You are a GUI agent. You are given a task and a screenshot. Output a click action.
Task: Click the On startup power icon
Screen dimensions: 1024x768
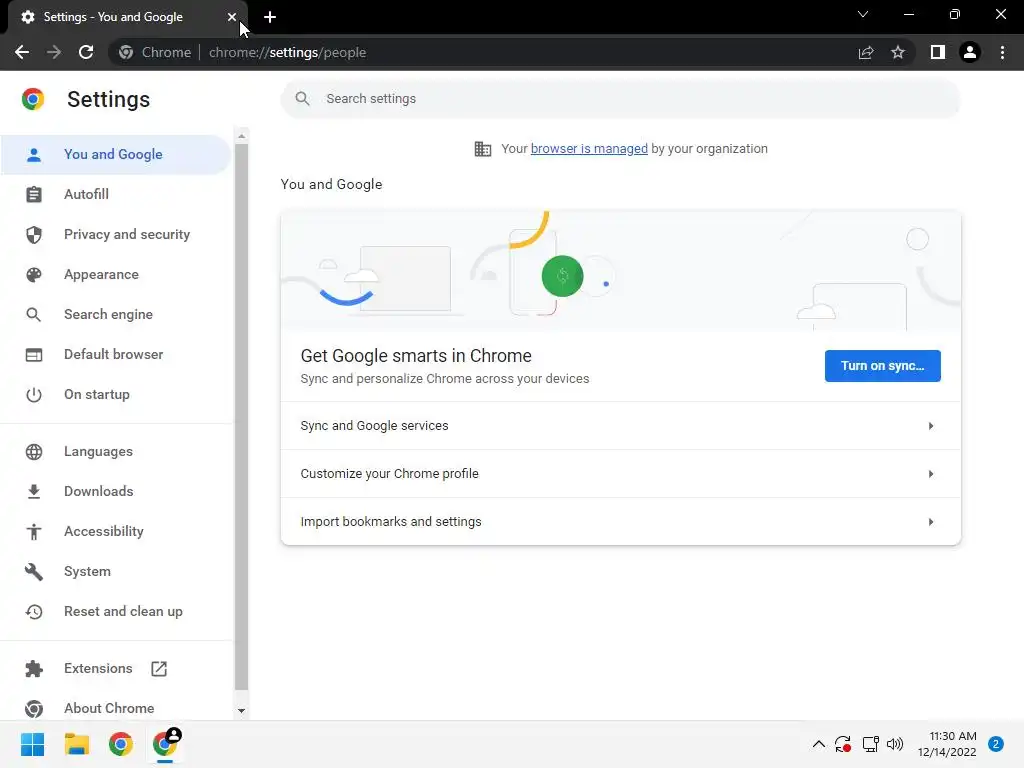click(x=34, y=394)
